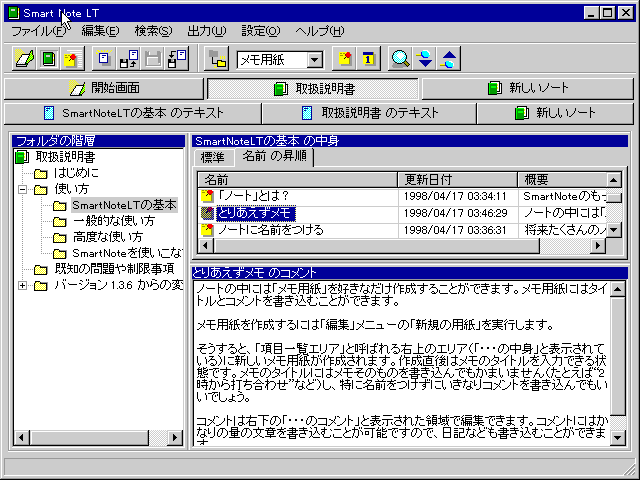Click right arrow of item list horizontal scrollbar
The image size is (640, 480).
pyautogui.click(x=598, y=245)
